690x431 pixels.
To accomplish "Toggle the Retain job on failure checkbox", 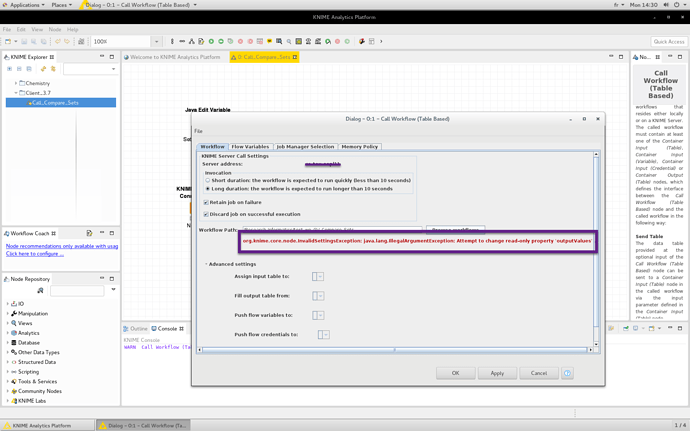I will (x=206, y=203).
